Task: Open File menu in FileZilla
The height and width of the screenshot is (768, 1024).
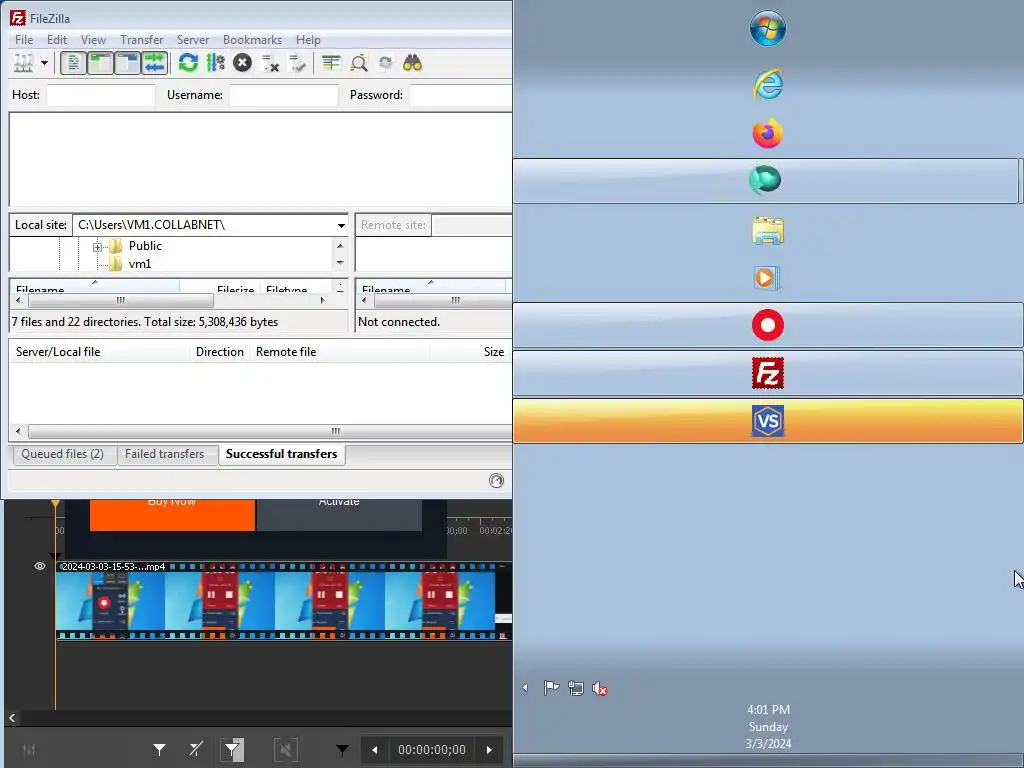Action: pyautogui.click(x=24, y=40)
